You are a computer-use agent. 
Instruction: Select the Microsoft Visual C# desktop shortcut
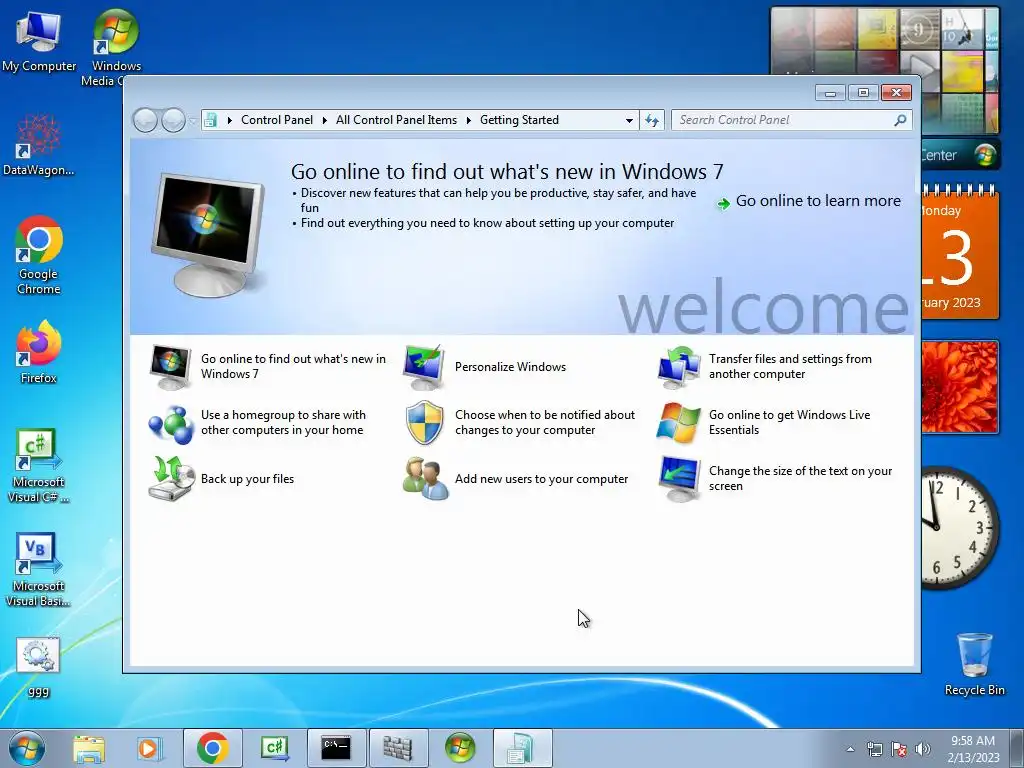pos(39,466)
